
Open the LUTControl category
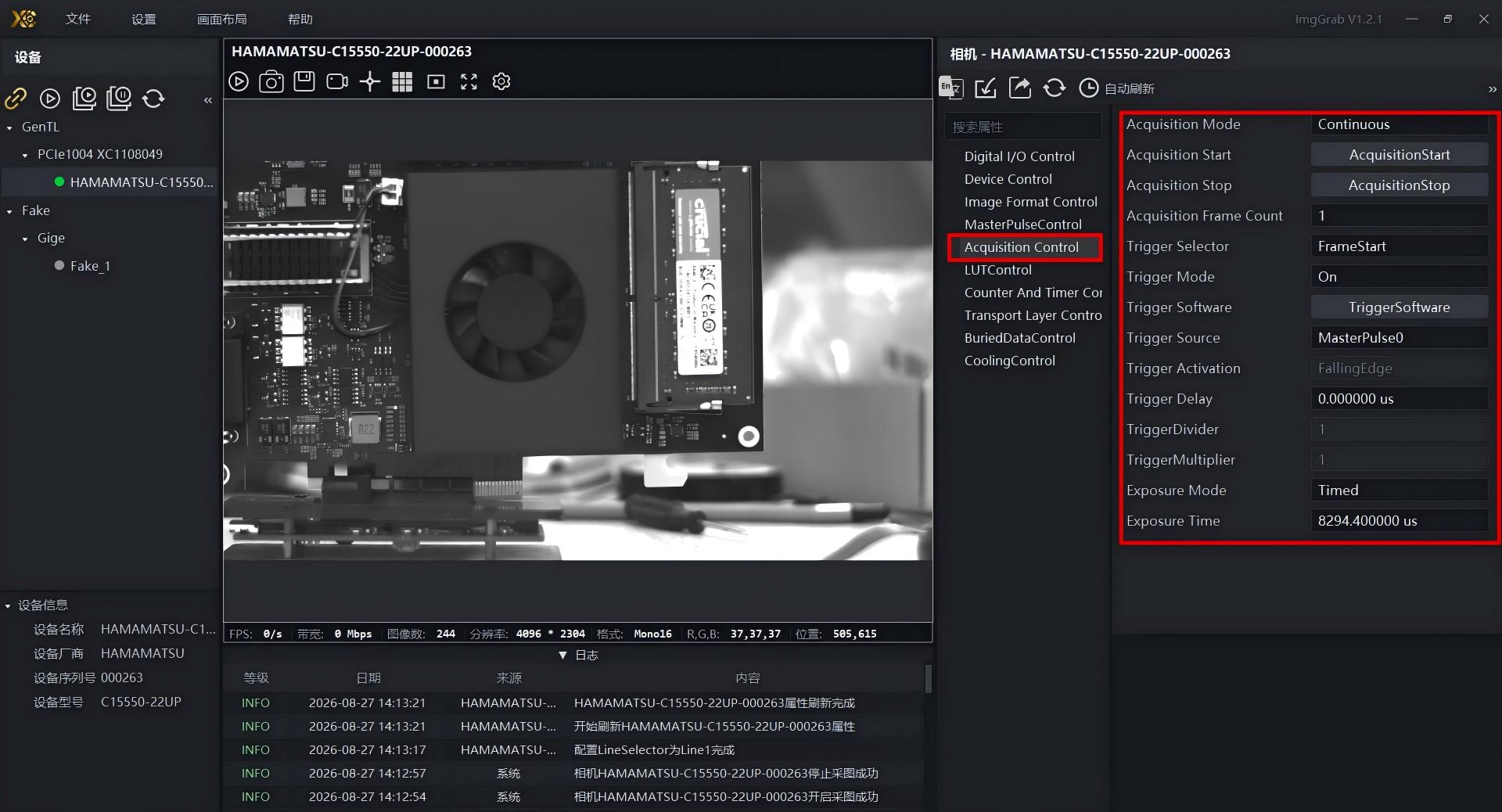998,270
